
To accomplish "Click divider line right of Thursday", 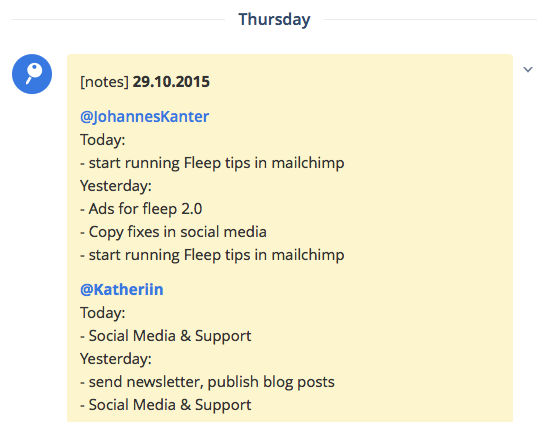I will (x=430, y=20).
